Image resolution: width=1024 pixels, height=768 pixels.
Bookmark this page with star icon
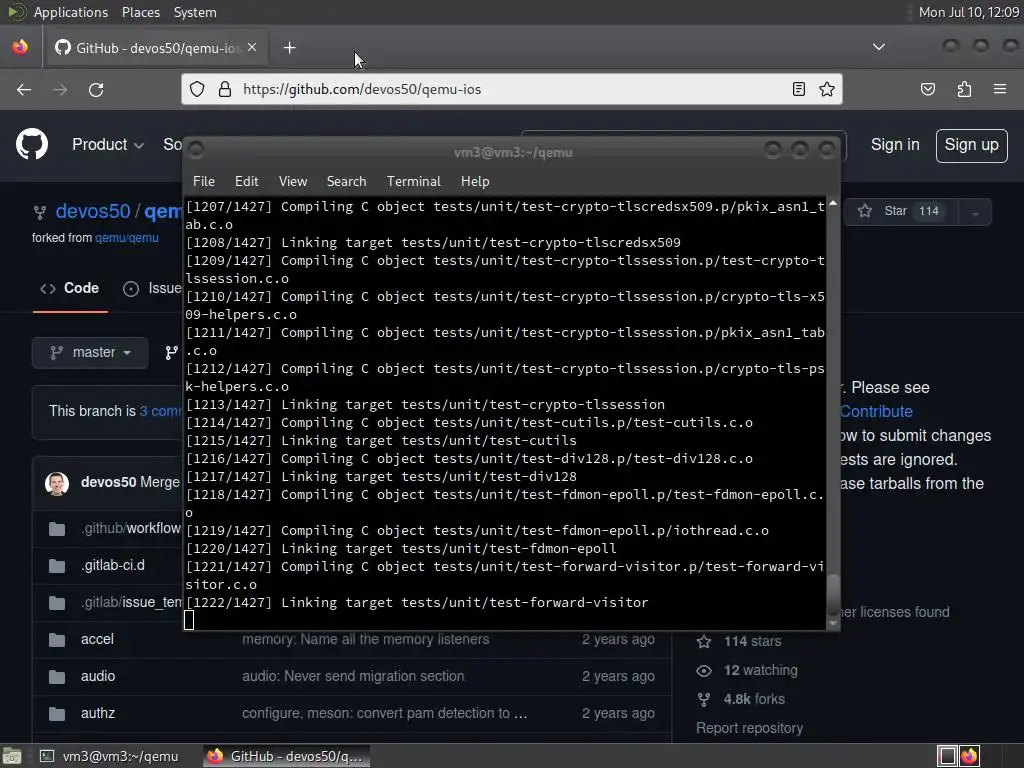point(827,89)
